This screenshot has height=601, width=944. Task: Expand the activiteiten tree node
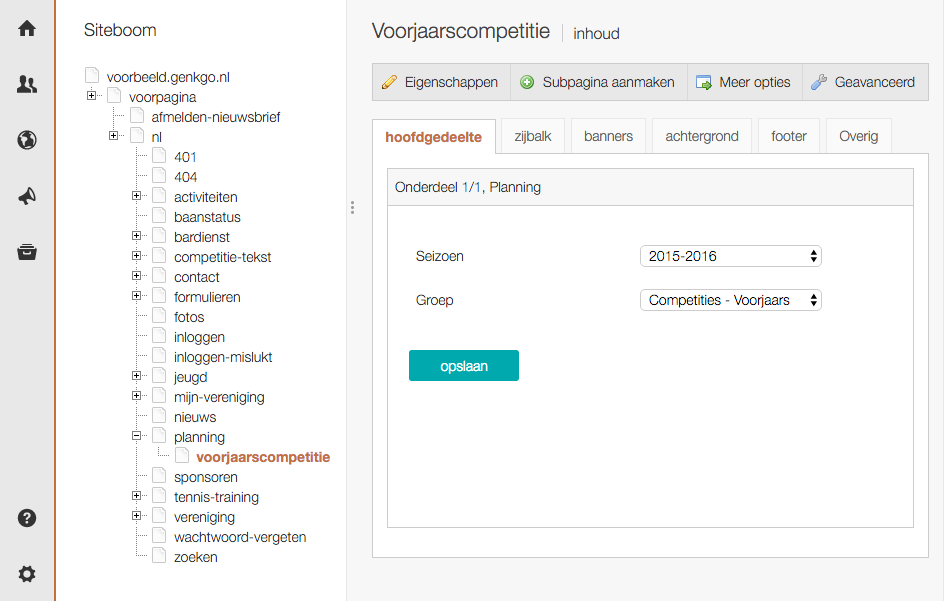pos(137,196)
